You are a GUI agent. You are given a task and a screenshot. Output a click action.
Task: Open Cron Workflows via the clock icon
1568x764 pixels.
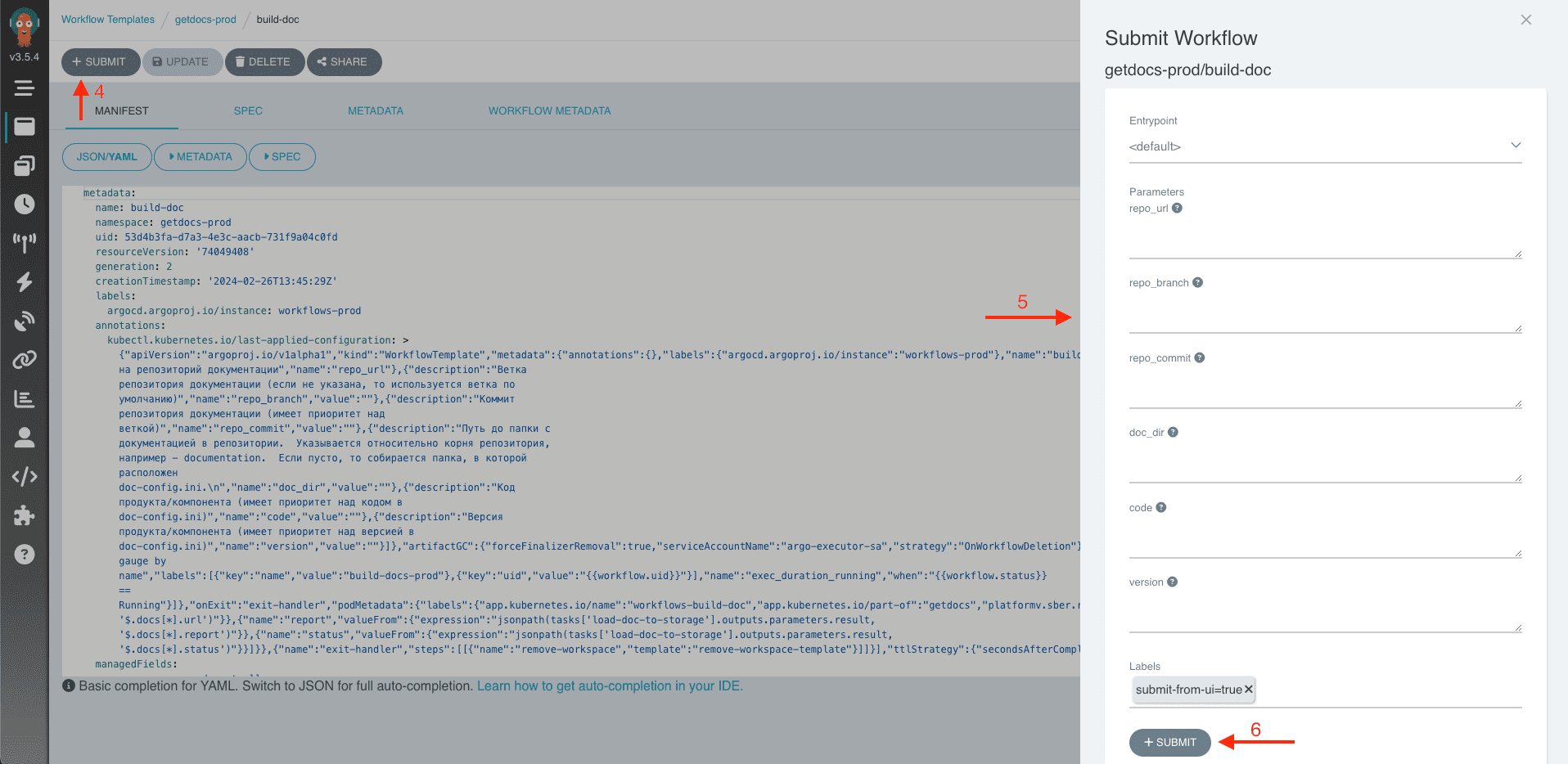pos(25,204)
